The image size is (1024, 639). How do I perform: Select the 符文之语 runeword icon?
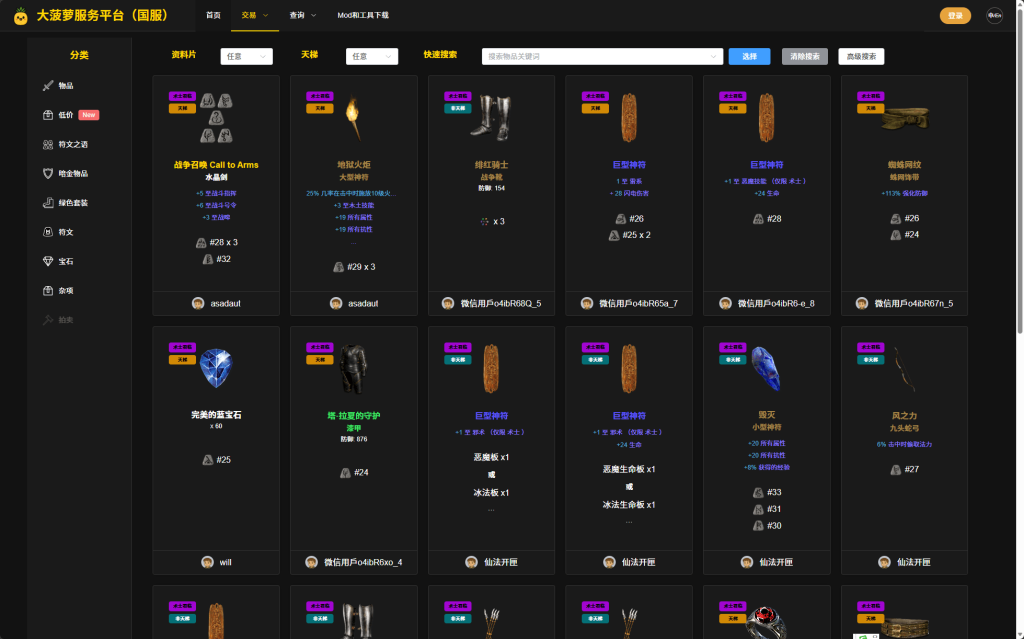[x=48, y=144]
